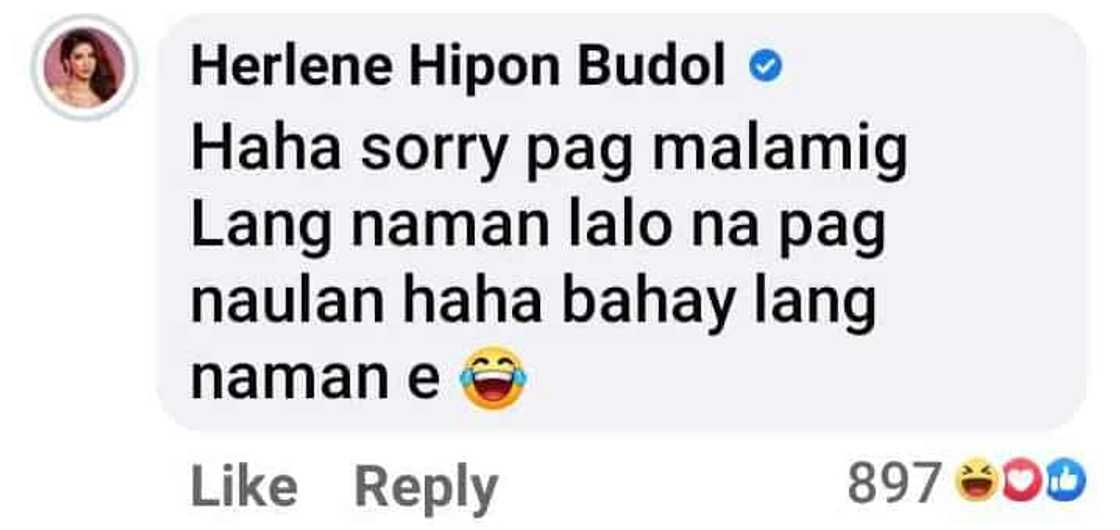The width and height of the screenshot is (1120, 530).
Task: Click the line 'naulan haha bahay lang'
Action: 532,305
